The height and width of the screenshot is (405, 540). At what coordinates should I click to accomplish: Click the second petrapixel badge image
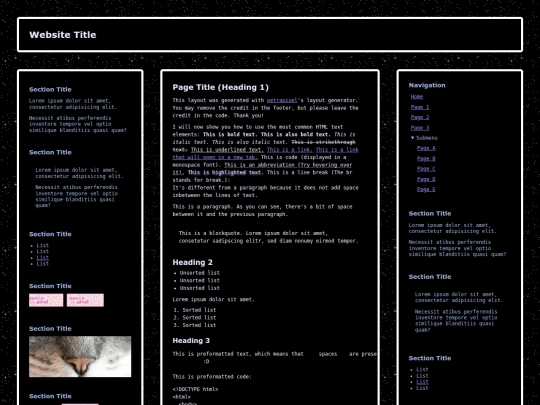pos(85,300)
